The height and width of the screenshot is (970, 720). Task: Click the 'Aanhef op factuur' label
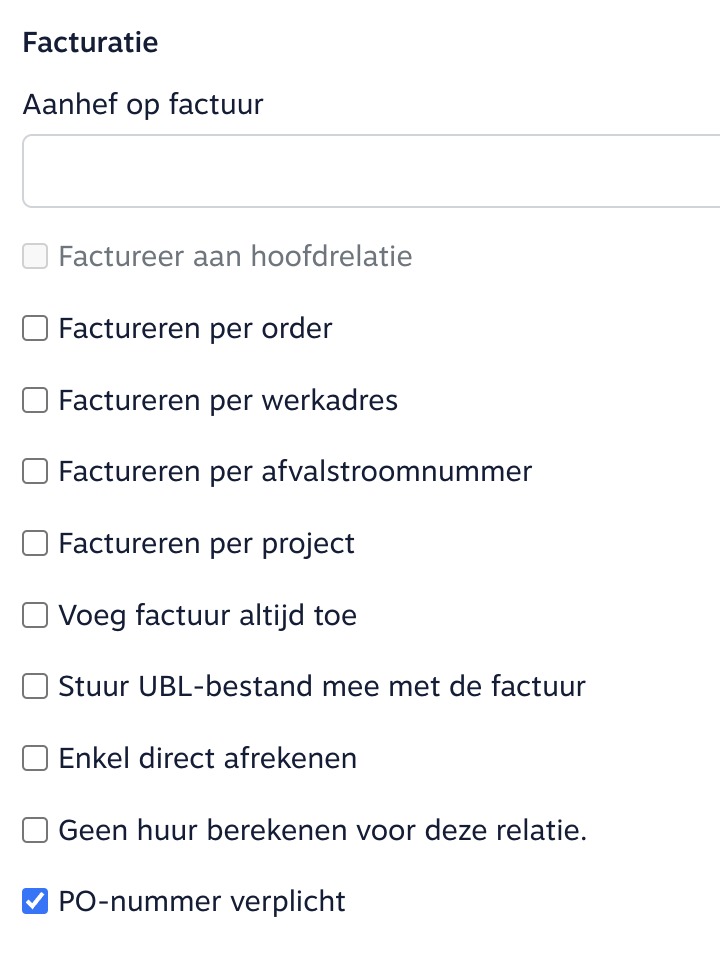[143, 104]
